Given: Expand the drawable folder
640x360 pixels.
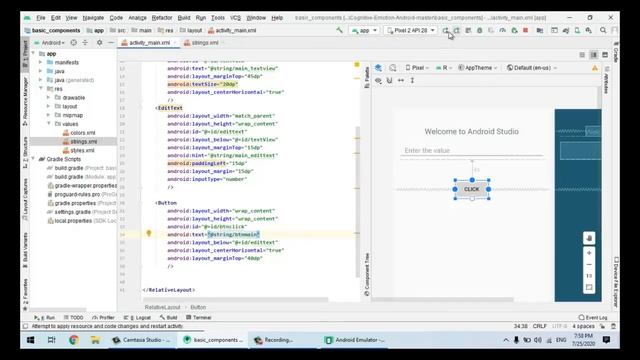Looking at the screenshot, I should 49,98.
